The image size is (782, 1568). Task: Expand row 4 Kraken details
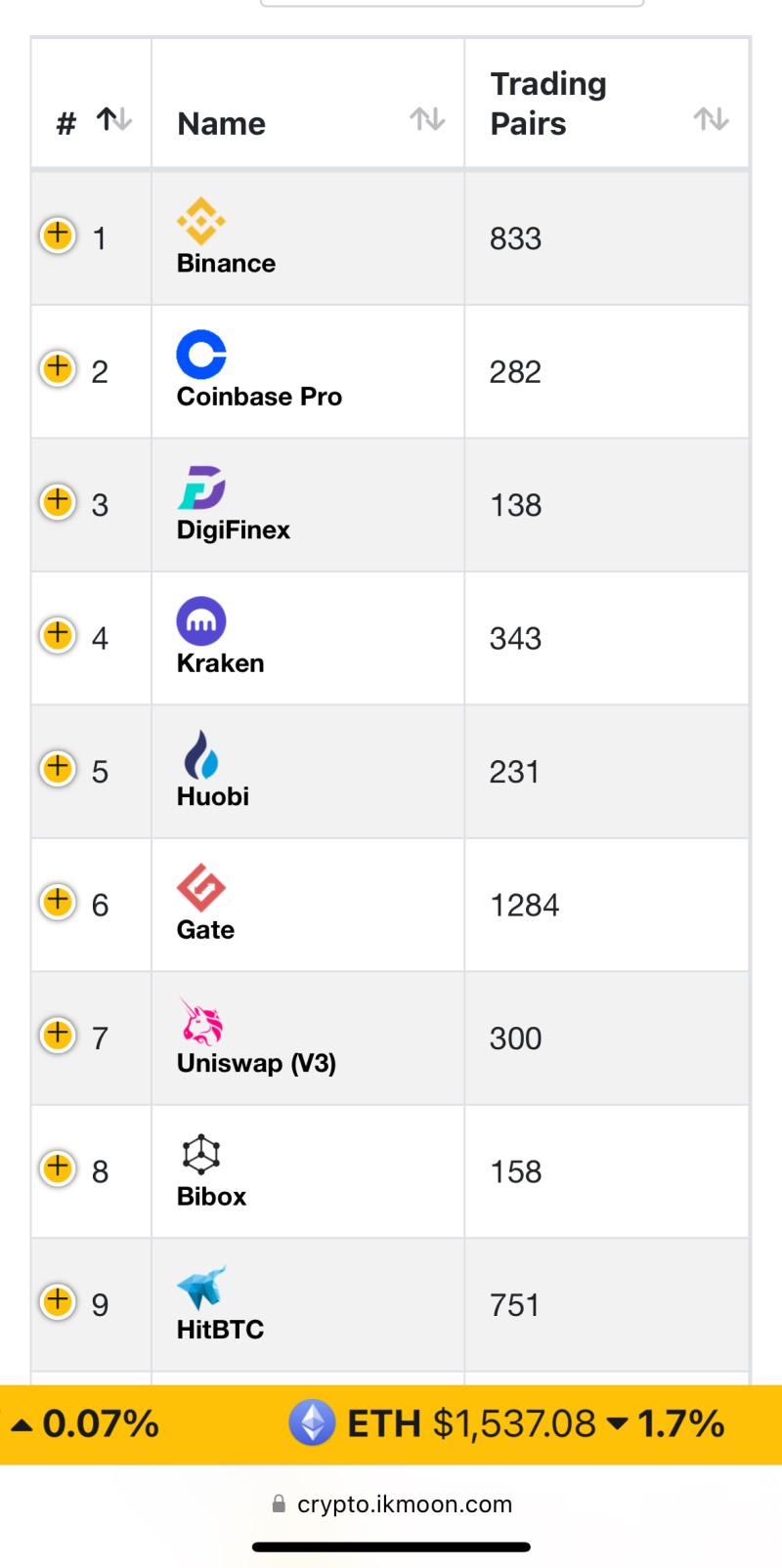click(58, 635)
